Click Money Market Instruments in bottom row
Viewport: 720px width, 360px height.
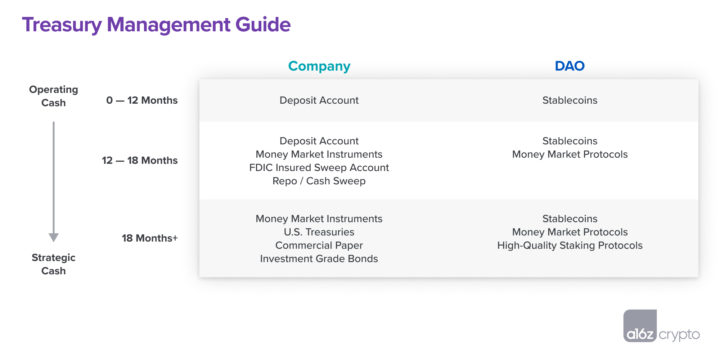coord(319,219)
